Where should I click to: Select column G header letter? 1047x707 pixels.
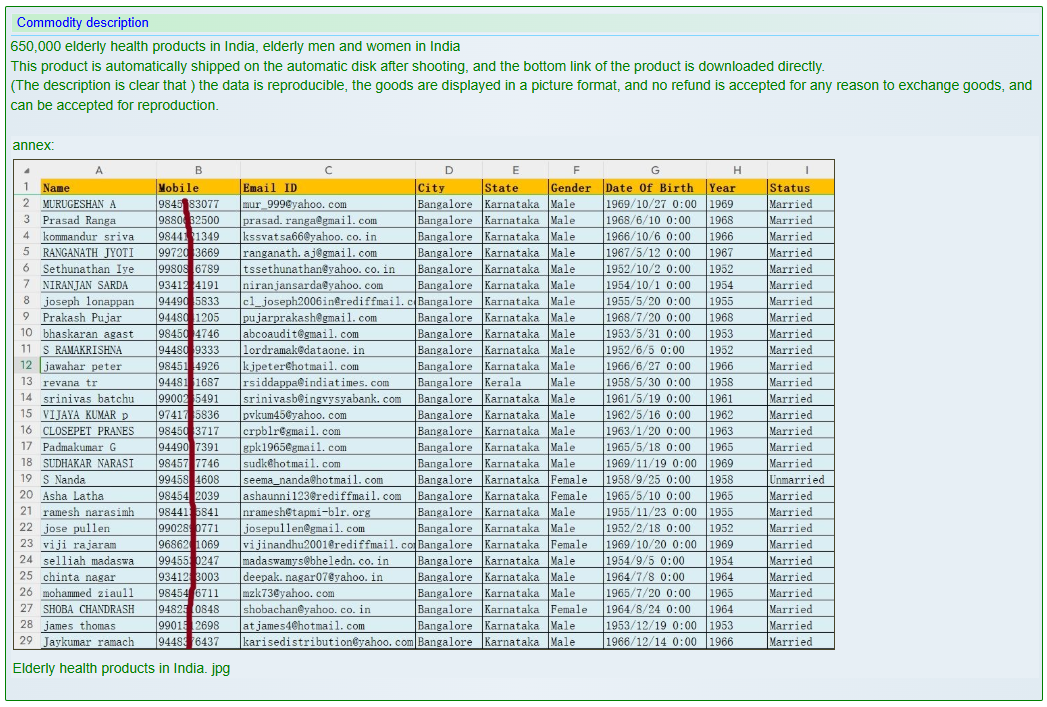coord(655,170)
